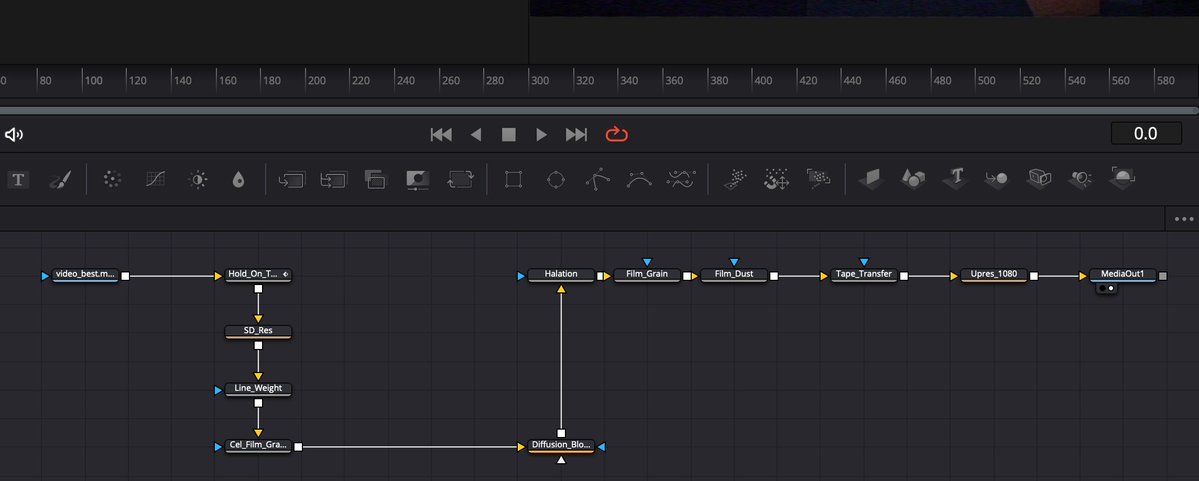Click the current time field showing 0.0

click(1145, 133)
